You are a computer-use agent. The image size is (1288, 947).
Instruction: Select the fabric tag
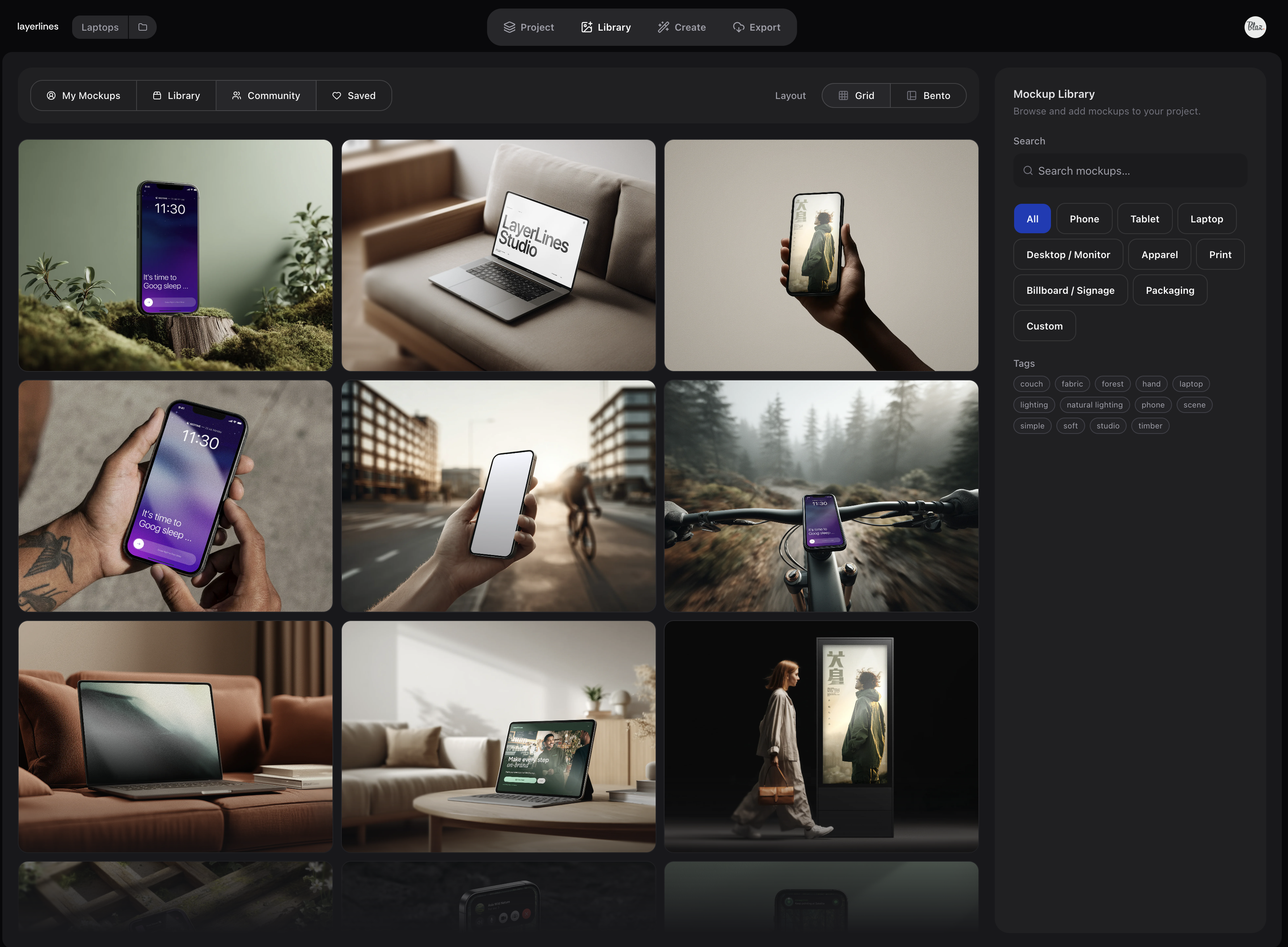[x=1072, y=384]
